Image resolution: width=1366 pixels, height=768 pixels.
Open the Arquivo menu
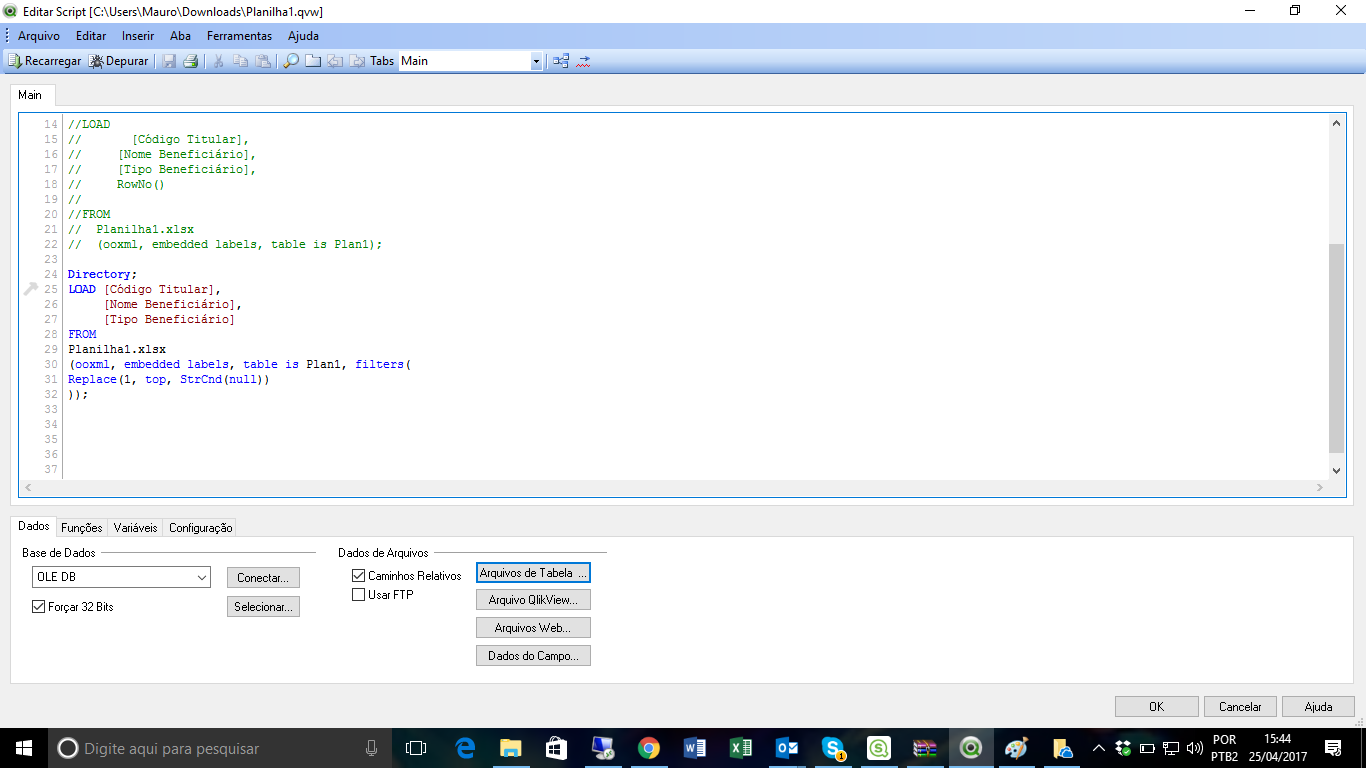[39, 35]
